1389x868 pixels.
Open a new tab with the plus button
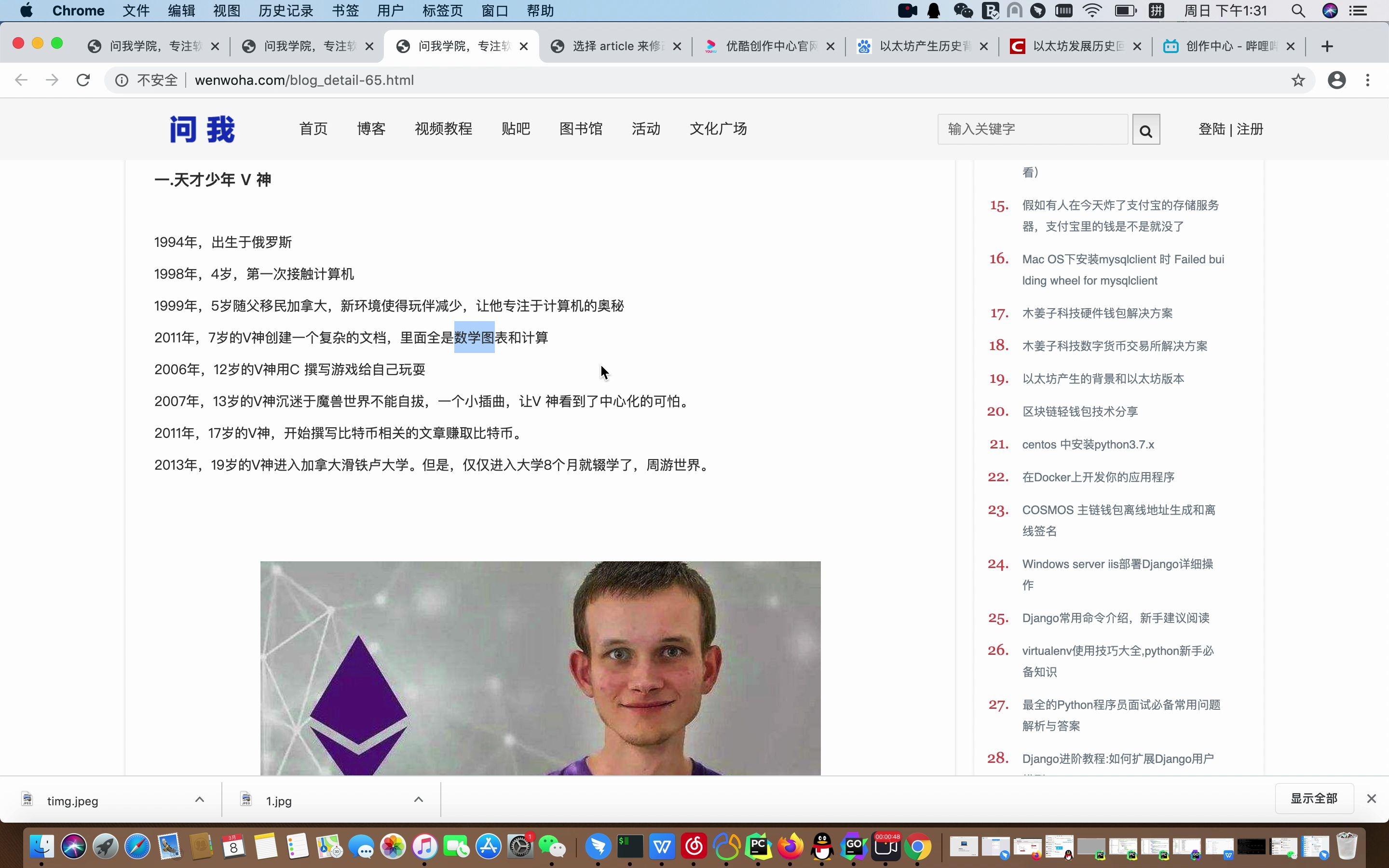click(1327, 46)
